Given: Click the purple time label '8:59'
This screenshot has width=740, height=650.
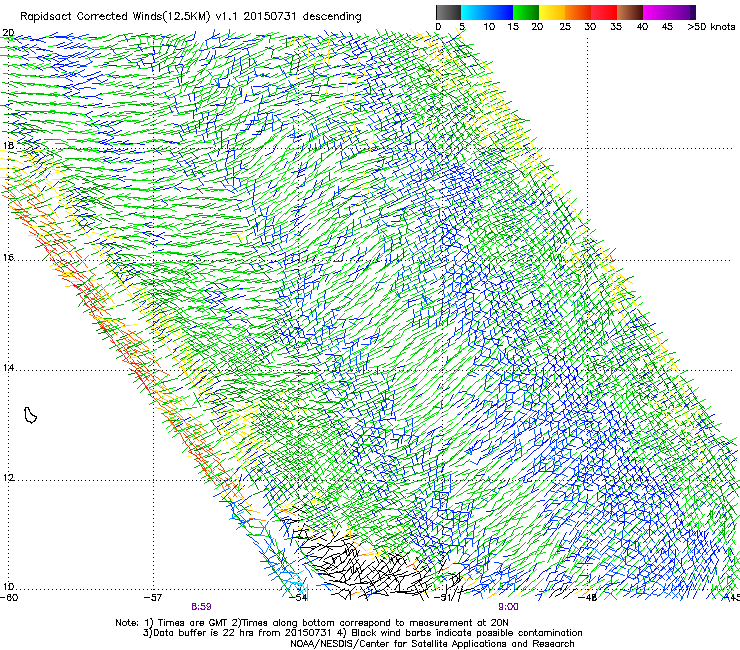Looking at the screenshot, I should [x=201, y=607].
